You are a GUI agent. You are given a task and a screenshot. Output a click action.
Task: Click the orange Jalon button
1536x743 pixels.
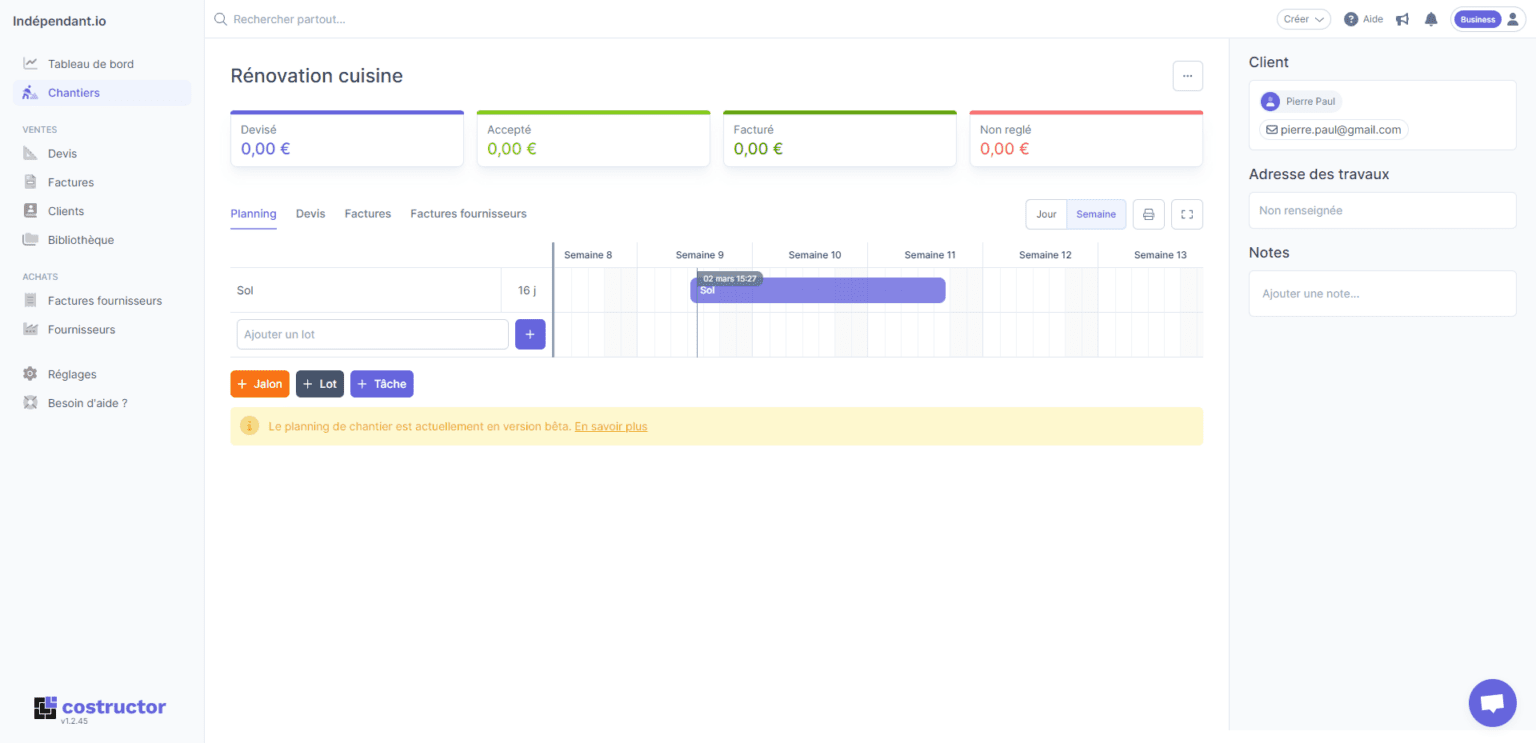(260, 384)
